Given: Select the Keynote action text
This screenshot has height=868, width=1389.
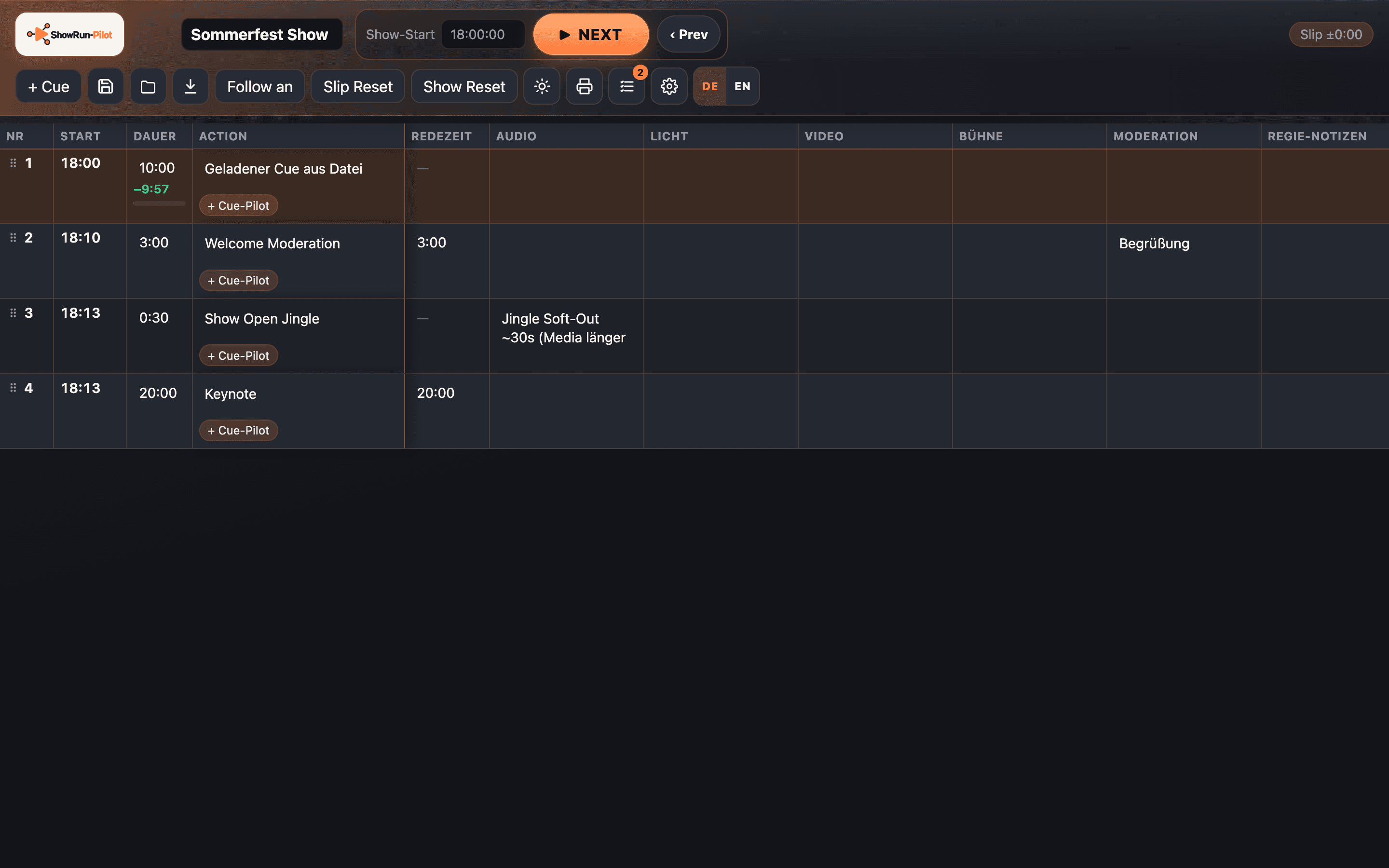Looking at the screenshot, I should [x=231, y=394].
